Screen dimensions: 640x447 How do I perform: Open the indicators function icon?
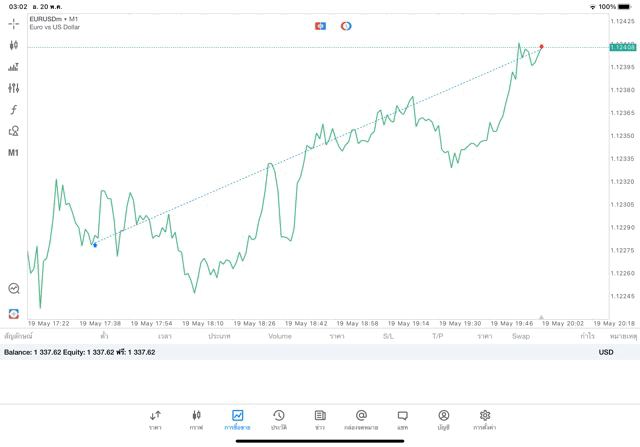point(14,109)
